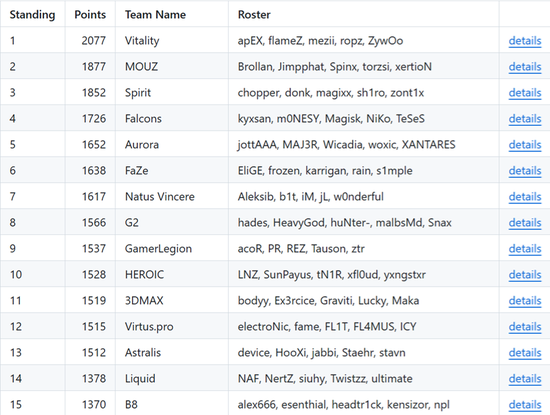
Task: Open details link for Spirit
Action: [525, 93]
